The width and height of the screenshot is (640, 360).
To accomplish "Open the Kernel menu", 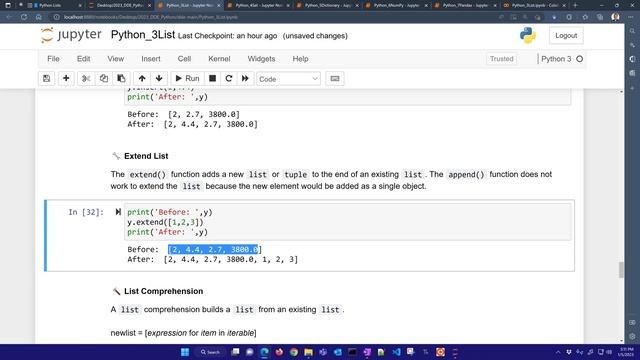I will [x=219, y=59].
